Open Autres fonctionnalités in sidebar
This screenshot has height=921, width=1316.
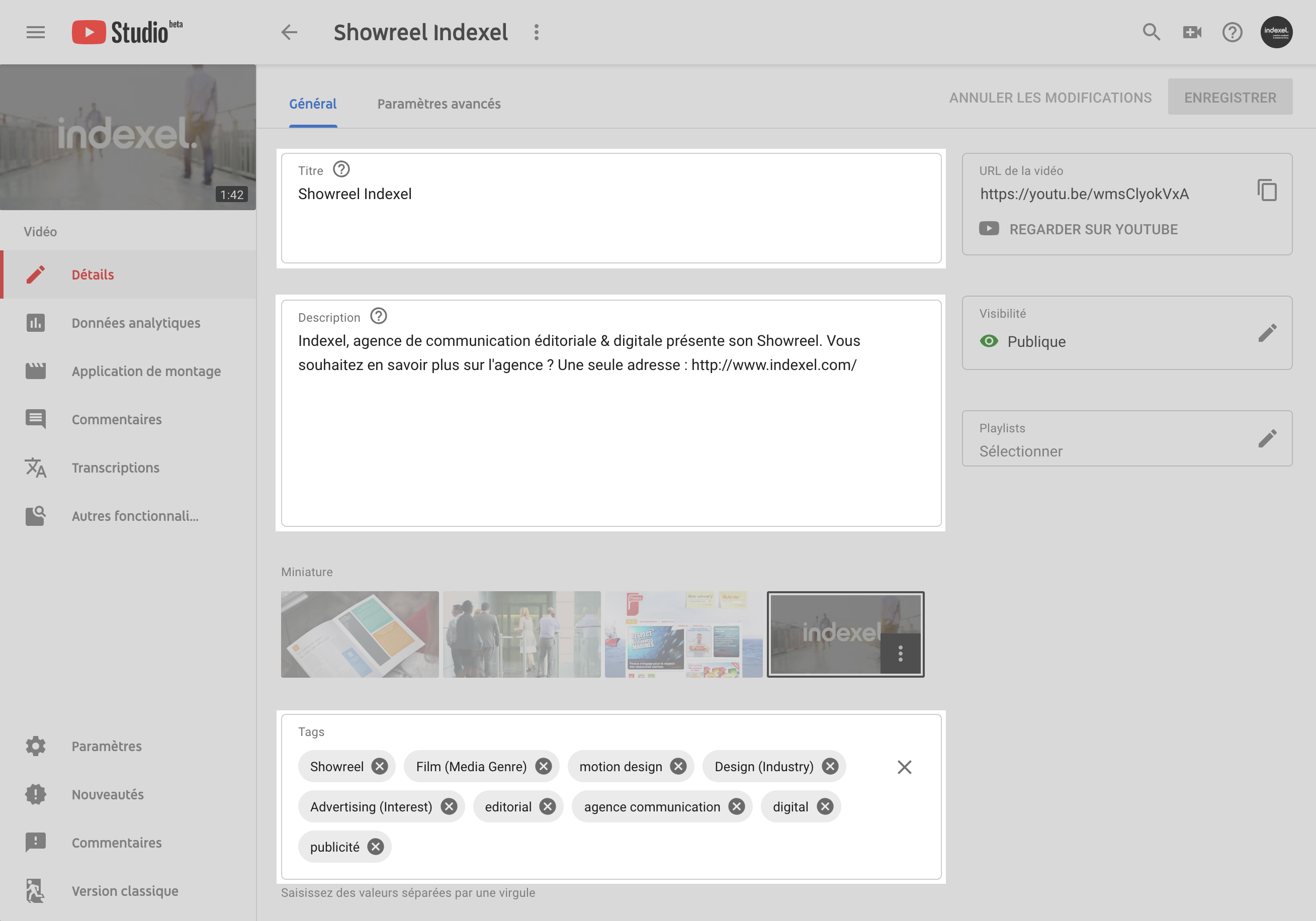click(128, 516)
